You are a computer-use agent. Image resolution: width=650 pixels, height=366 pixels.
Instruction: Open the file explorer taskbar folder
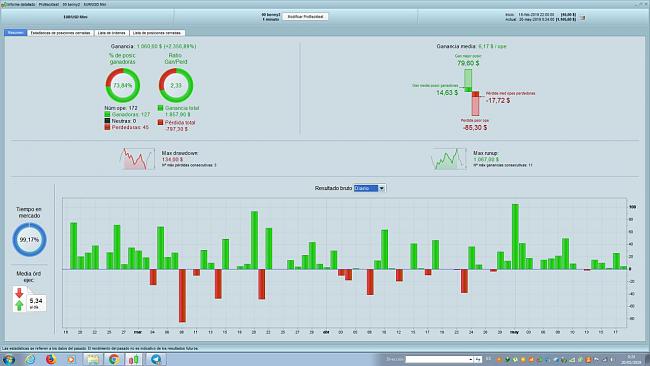(x=93, y=359)
